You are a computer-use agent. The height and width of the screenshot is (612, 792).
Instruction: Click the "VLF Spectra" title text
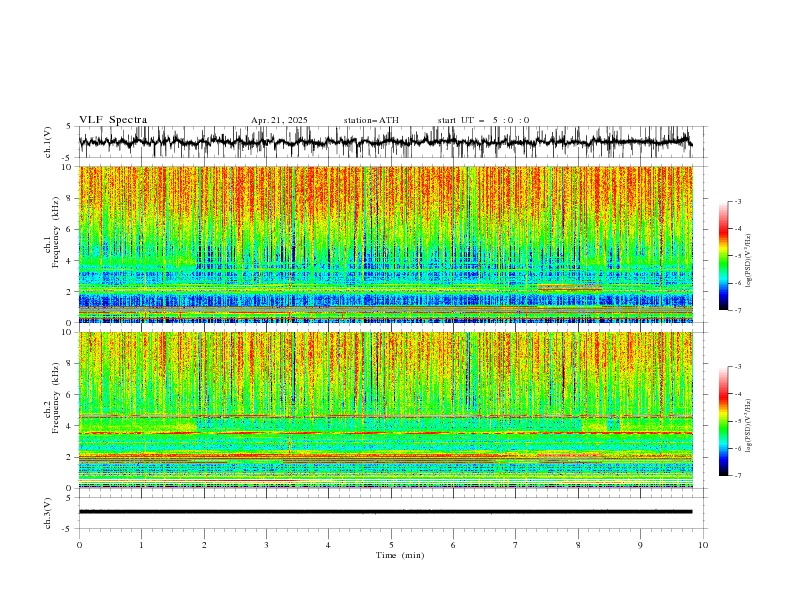(x=113, y=120)
